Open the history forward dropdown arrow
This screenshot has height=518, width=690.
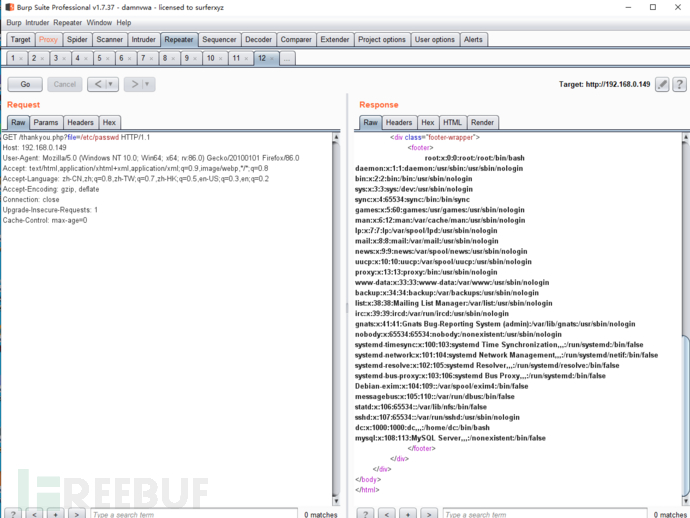(x=147, y=84)
